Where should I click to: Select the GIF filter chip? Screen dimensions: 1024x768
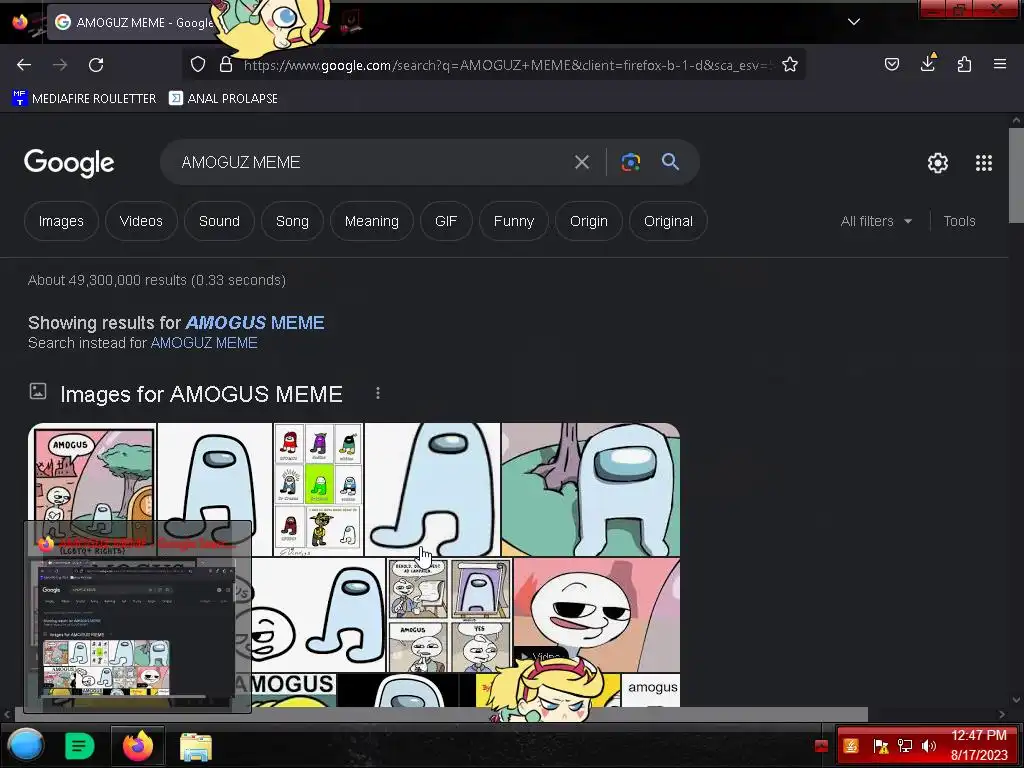tap(446, 221)
